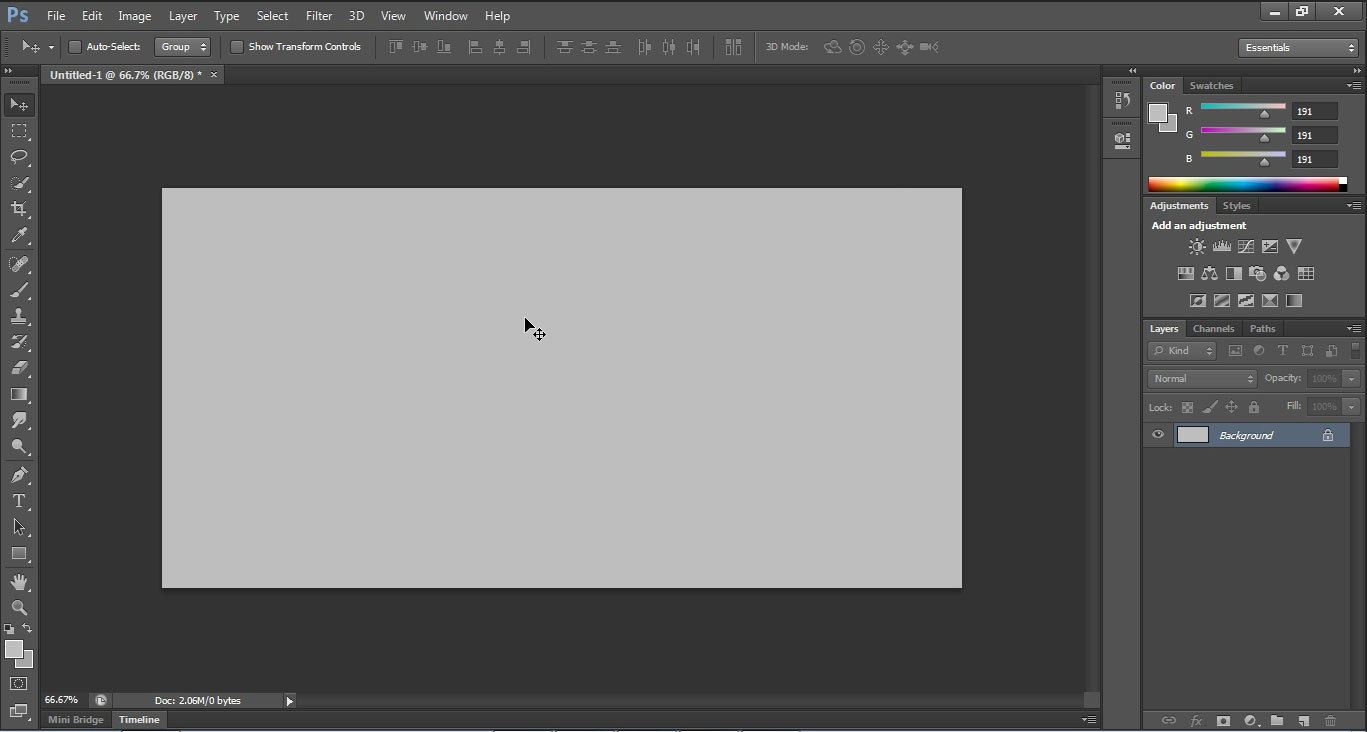Select the Brush tool
1367x732 pixels.
pyautogui.click(x=19, y=290)
